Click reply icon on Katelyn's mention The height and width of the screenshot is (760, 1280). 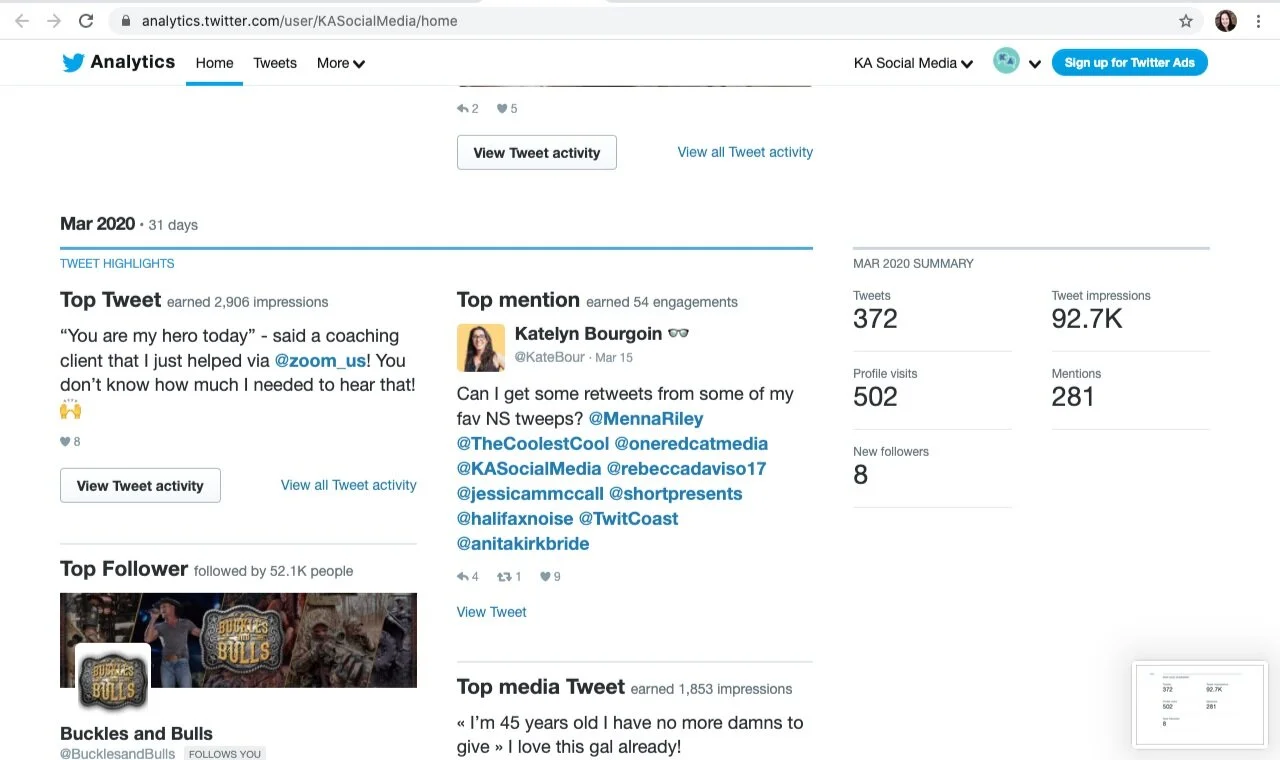(462, 576)
